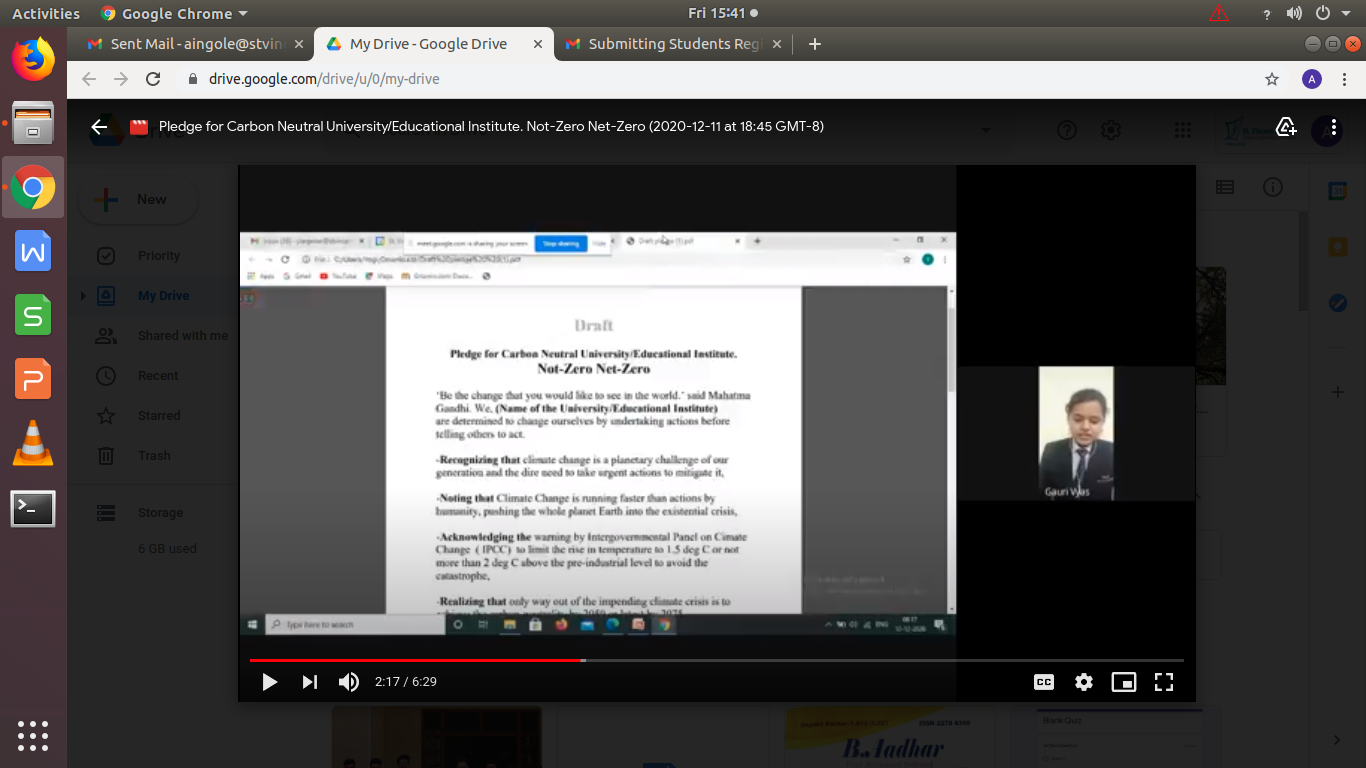The width and height of the screenshot is (1366, 768).
Task: Seek on the red video progress bar
Action: pyautogui.click(x=716, y=660)
